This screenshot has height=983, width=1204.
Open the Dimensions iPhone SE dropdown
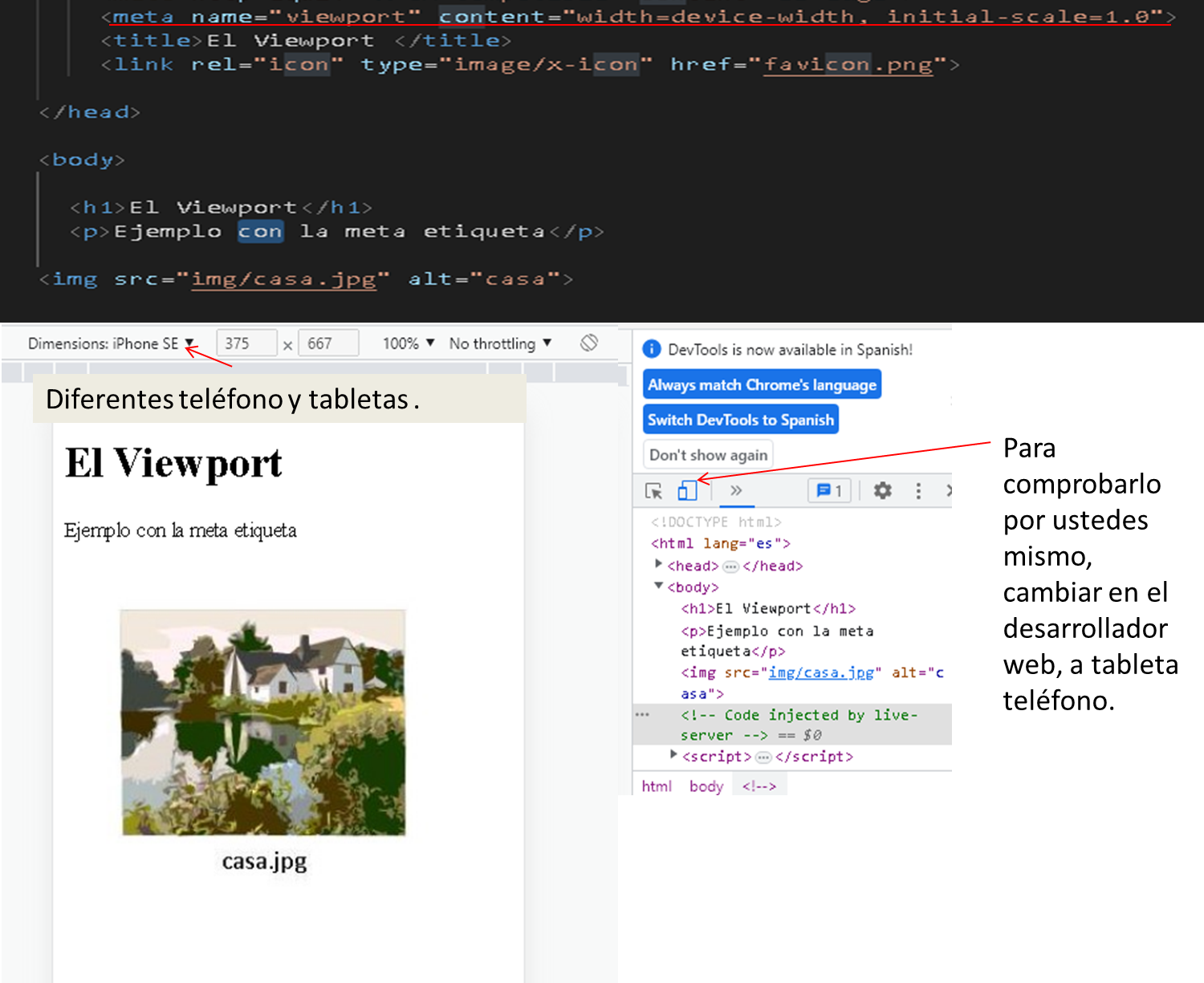point(112,343)
